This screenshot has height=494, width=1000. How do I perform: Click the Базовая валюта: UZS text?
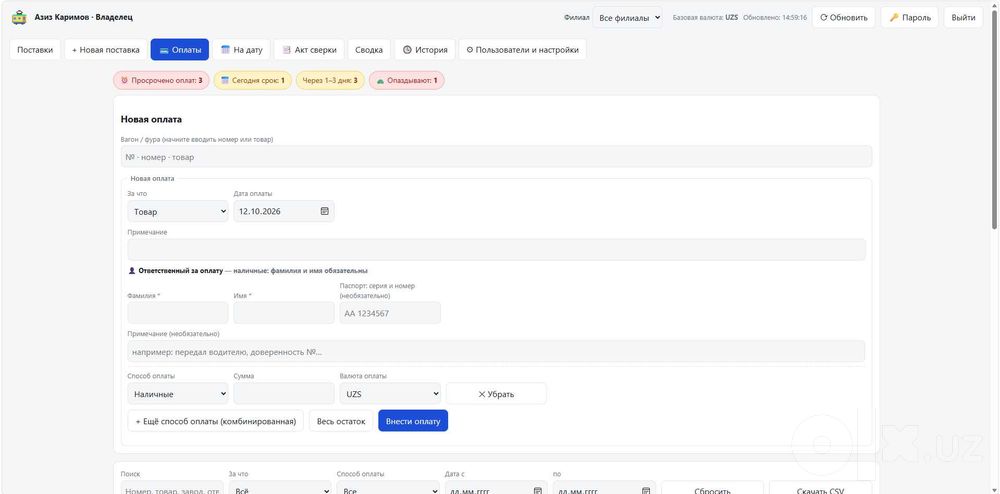[x=705, y=18]
